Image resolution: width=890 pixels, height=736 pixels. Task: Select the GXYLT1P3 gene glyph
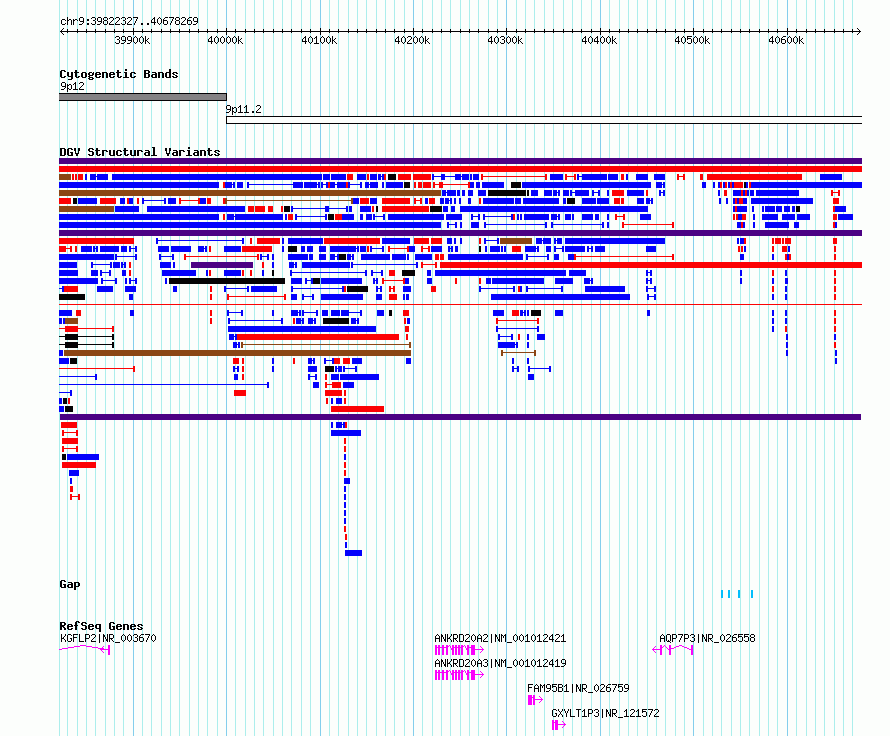(x=559, y=725)
